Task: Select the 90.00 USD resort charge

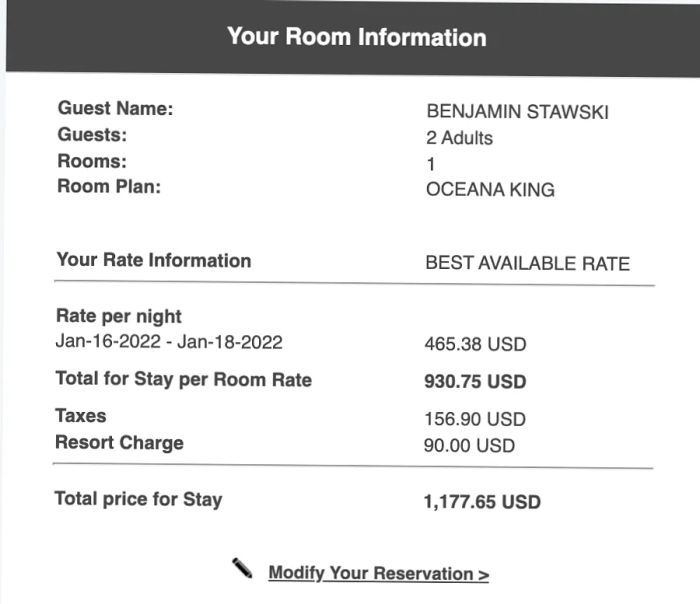Action: tap(469, 446)
